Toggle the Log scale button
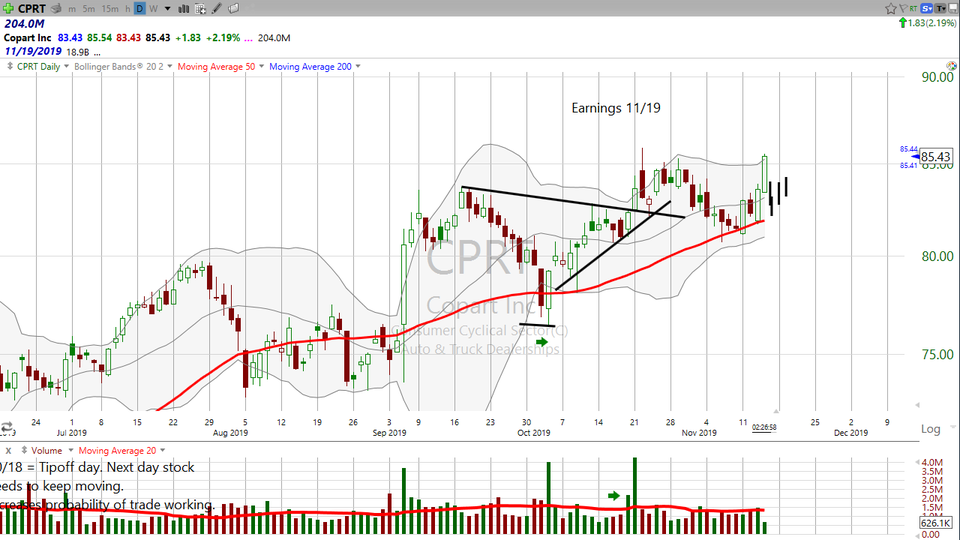The image size is (960, 540). [931, 429]
